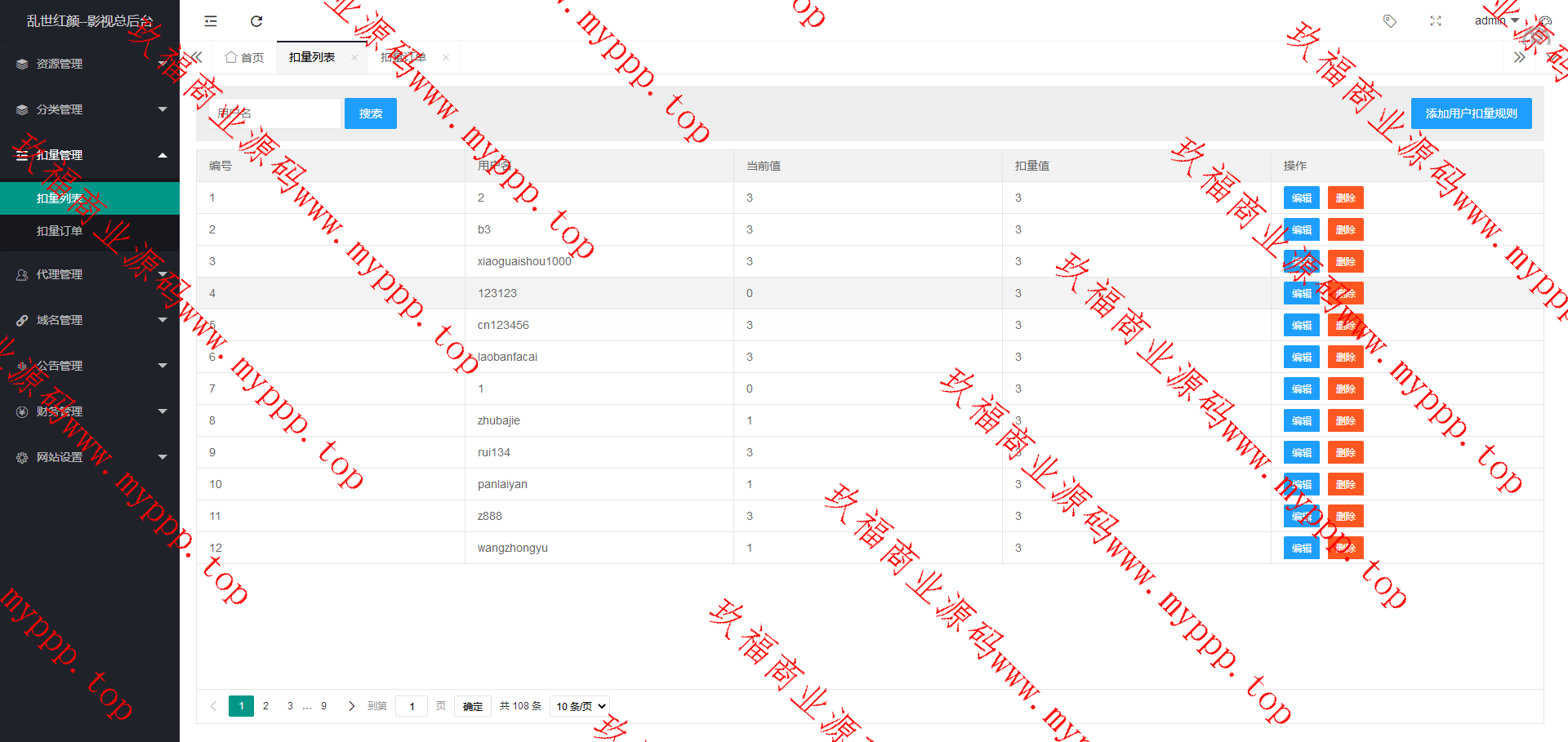Open the admin user dropdown
The width and height of the screenshot is (1568, 742).
pyautogui.click(x=1496, y=21)
